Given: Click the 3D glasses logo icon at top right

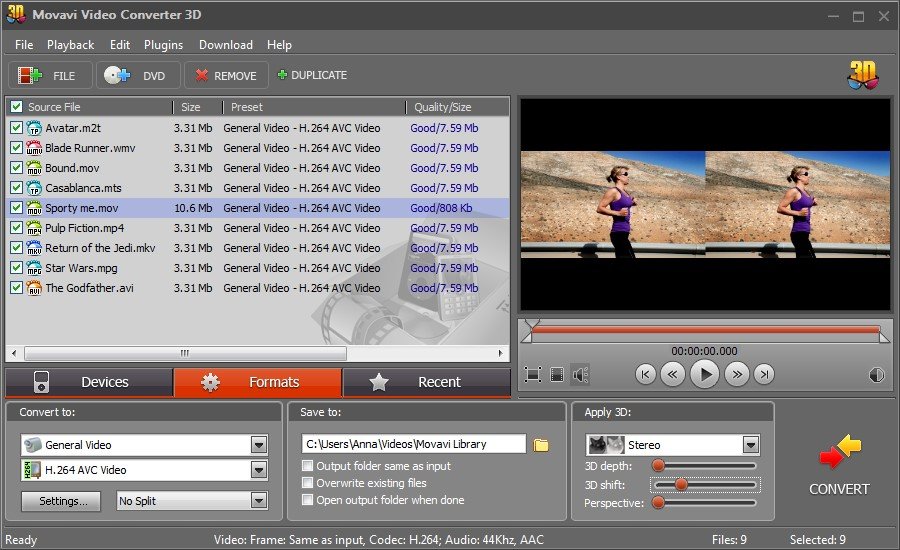Looking at the screenshot, I should pyautogui.click(x=863, y=75).
